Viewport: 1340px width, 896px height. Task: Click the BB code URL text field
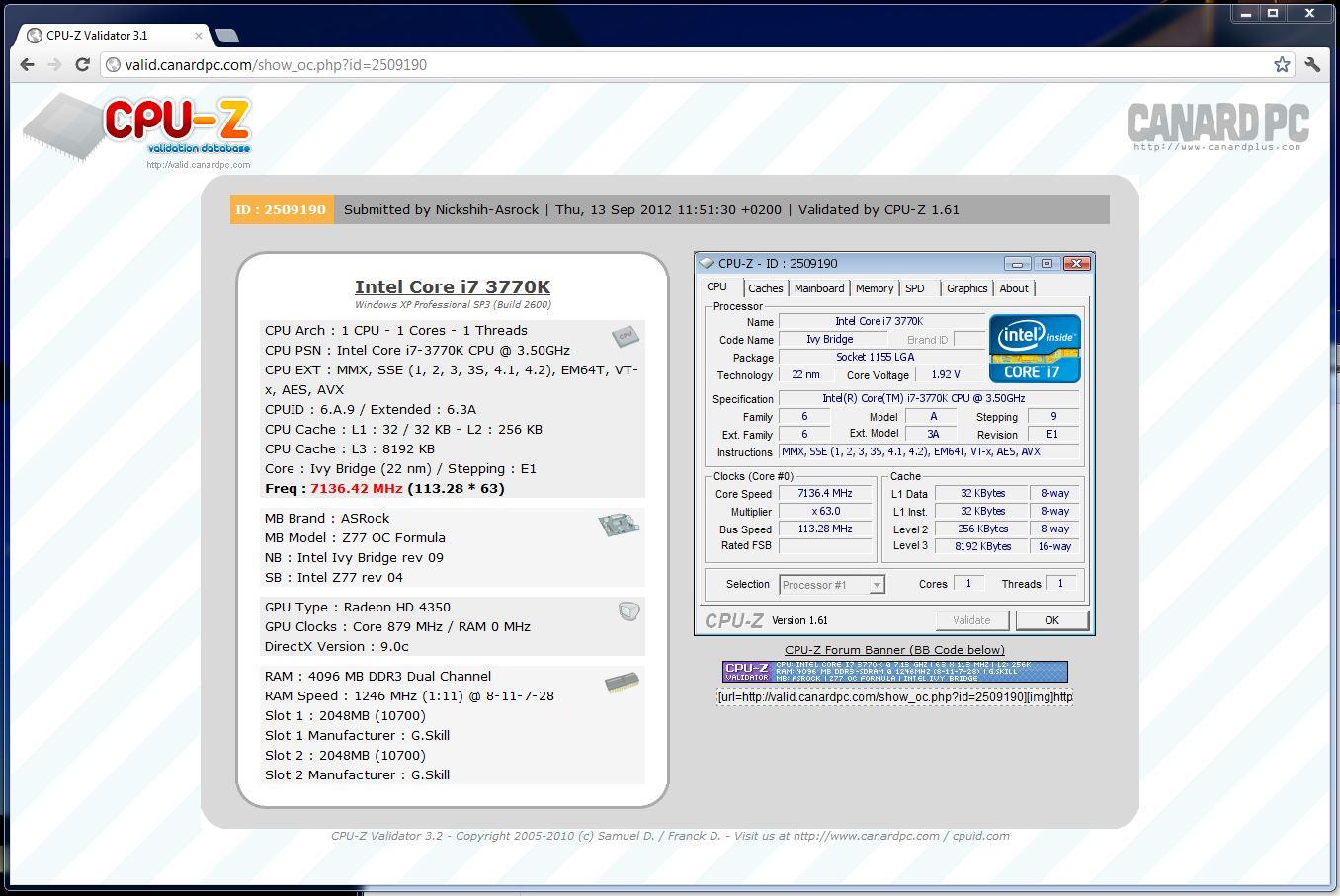(x=894, y=696)
